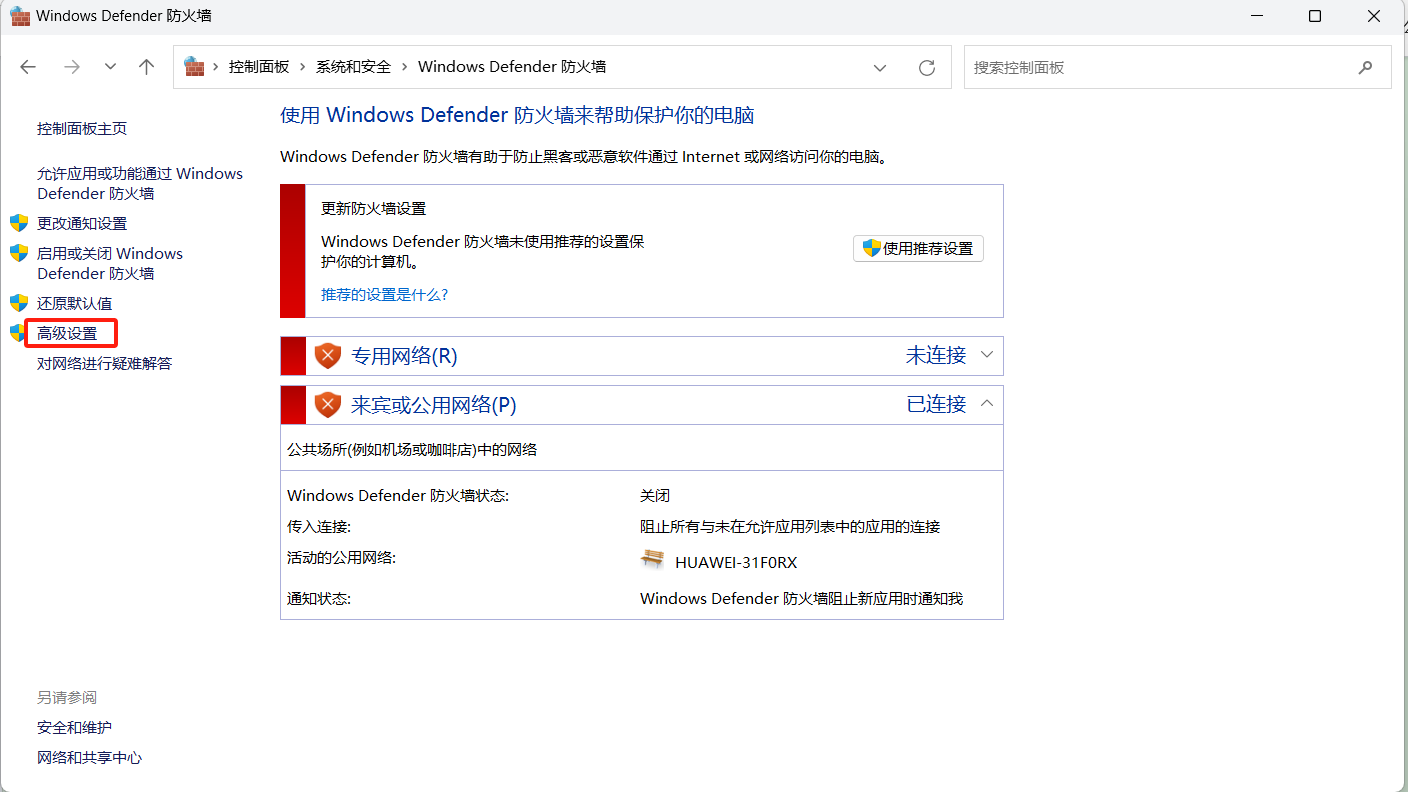Click the 更新防火墙设置 heading text

point(373,209)
